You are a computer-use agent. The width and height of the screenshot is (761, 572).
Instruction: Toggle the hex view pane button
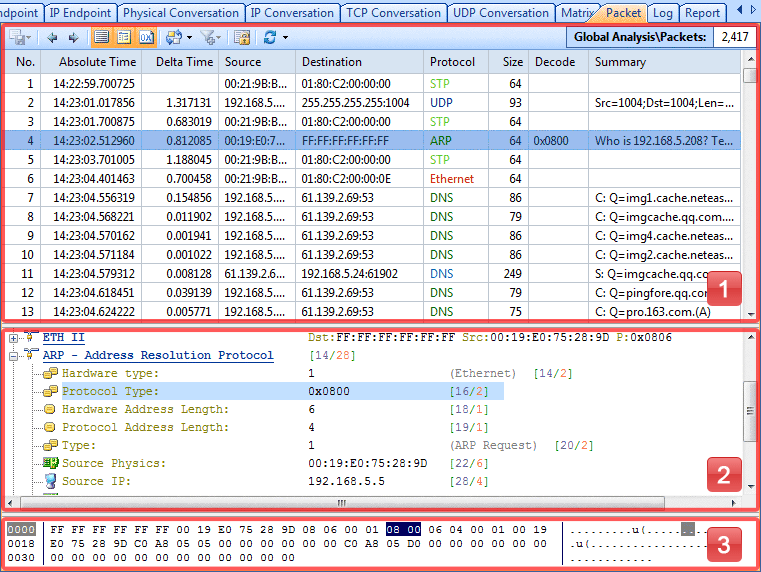tap(146, 37)
